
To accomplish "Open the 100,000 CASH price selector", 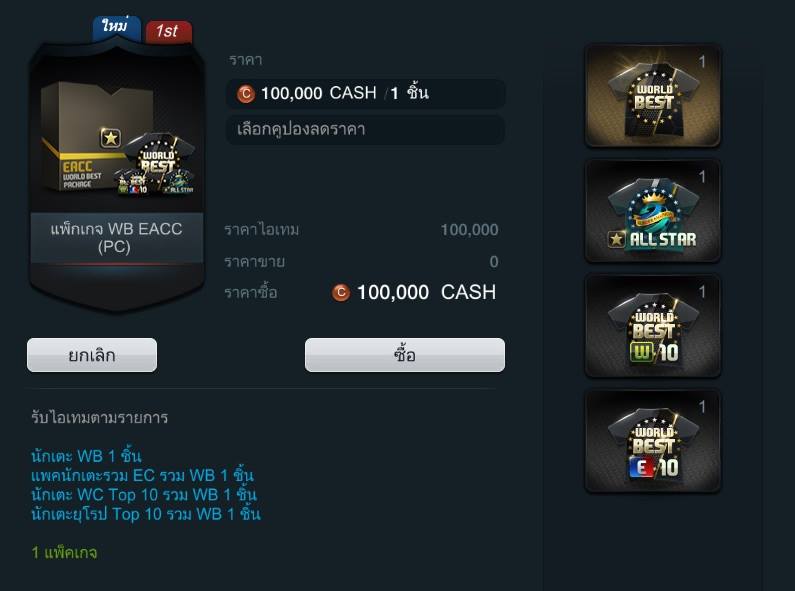I will click(365, 93).
